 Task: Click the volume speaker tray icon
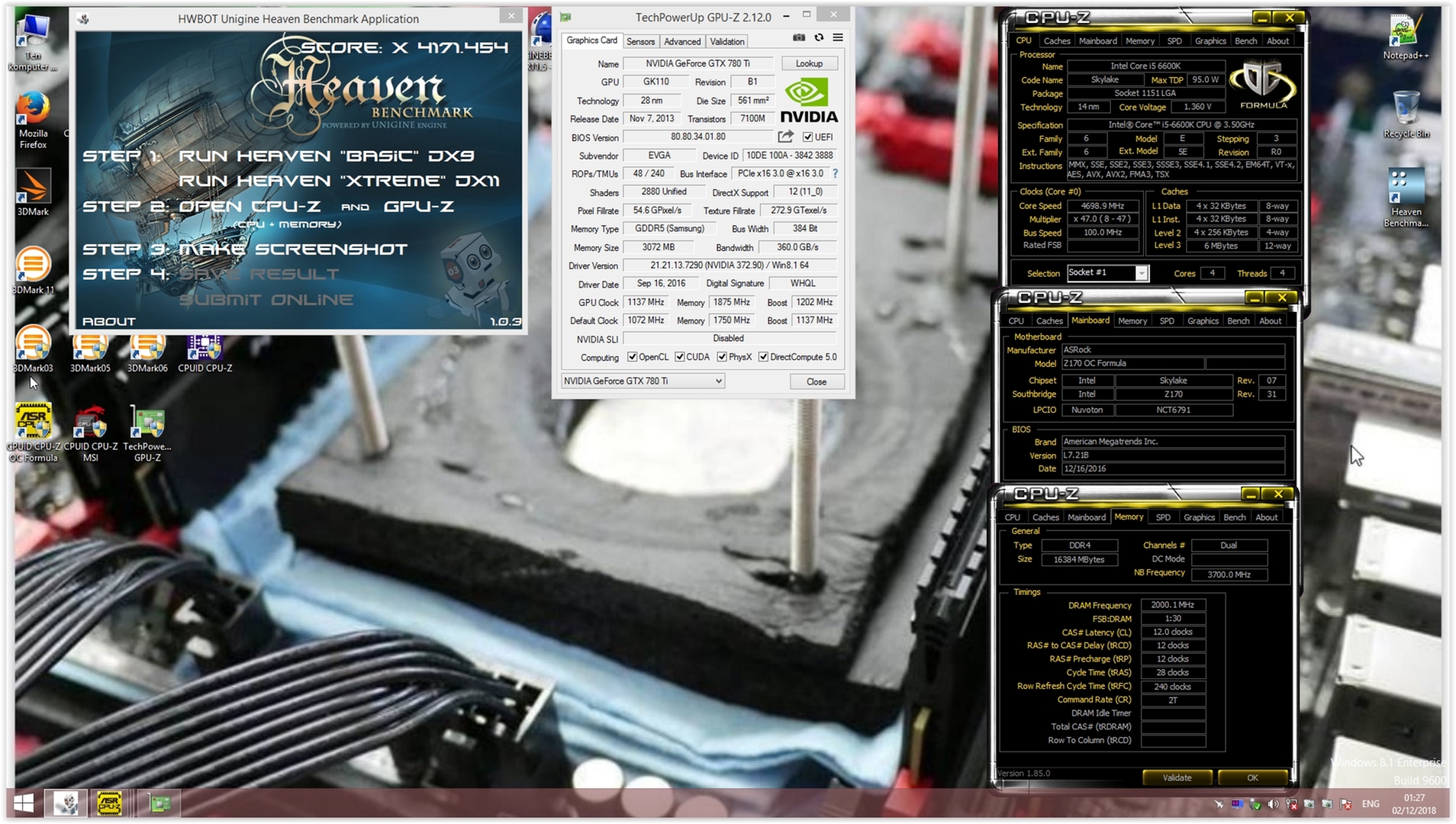coord(1272,804)
